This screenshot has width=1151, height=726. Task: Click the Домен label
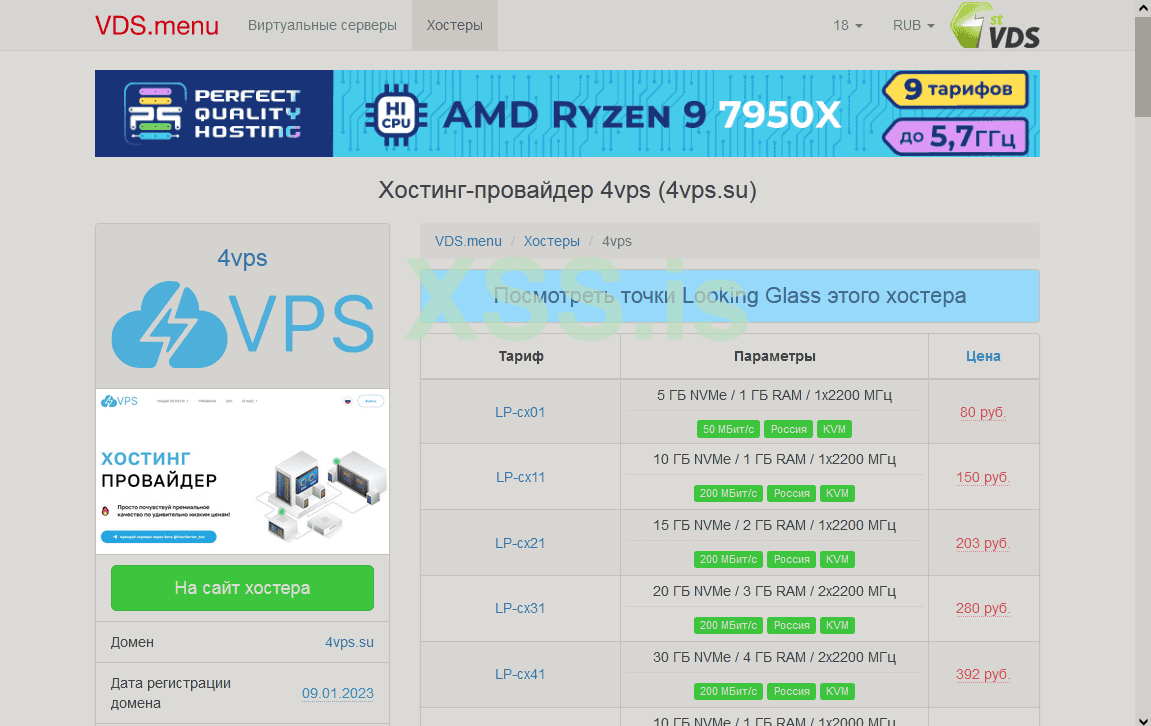pos(132,642)
